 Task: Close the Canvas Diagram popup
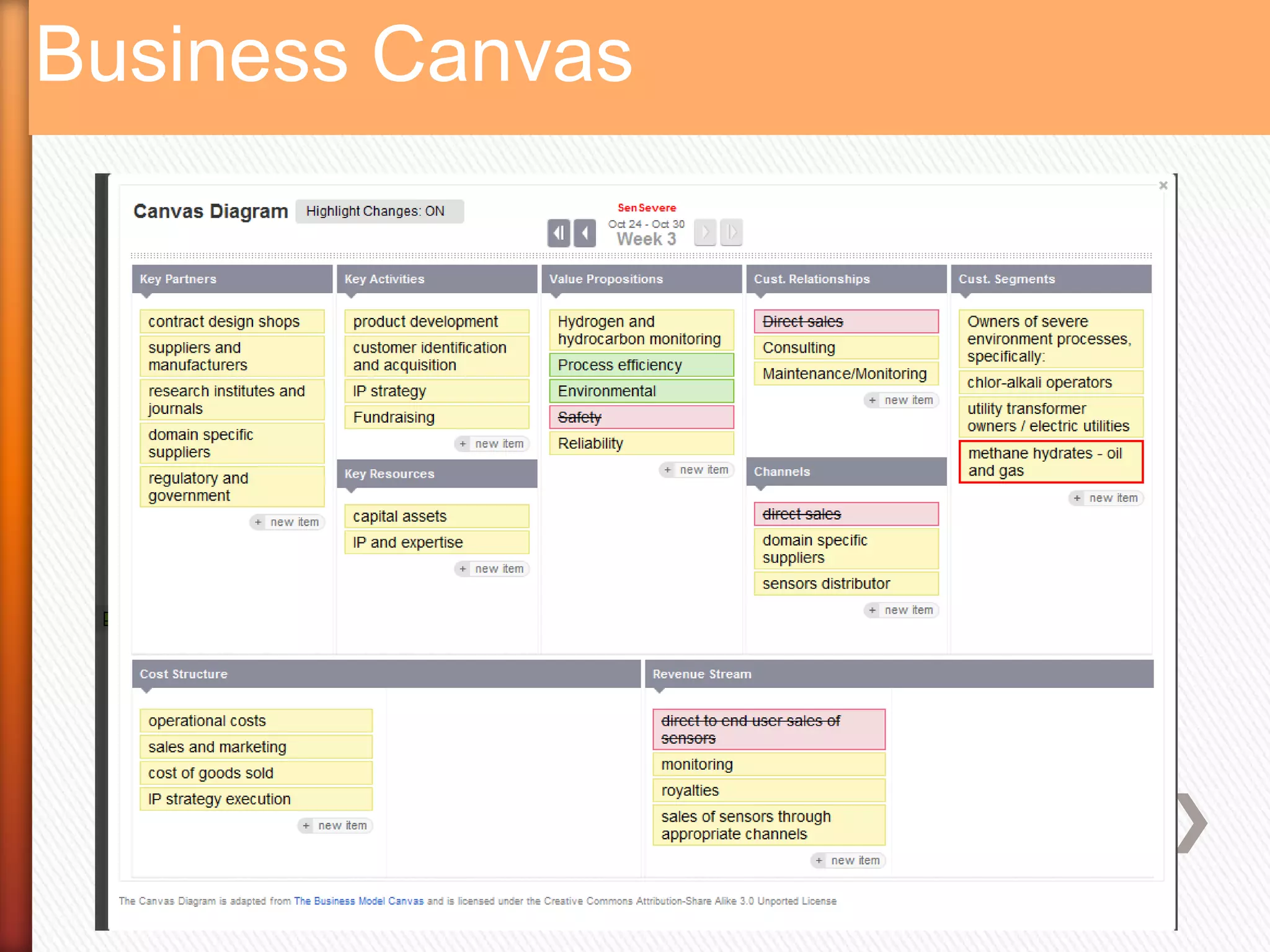[x=1163, y=185]
